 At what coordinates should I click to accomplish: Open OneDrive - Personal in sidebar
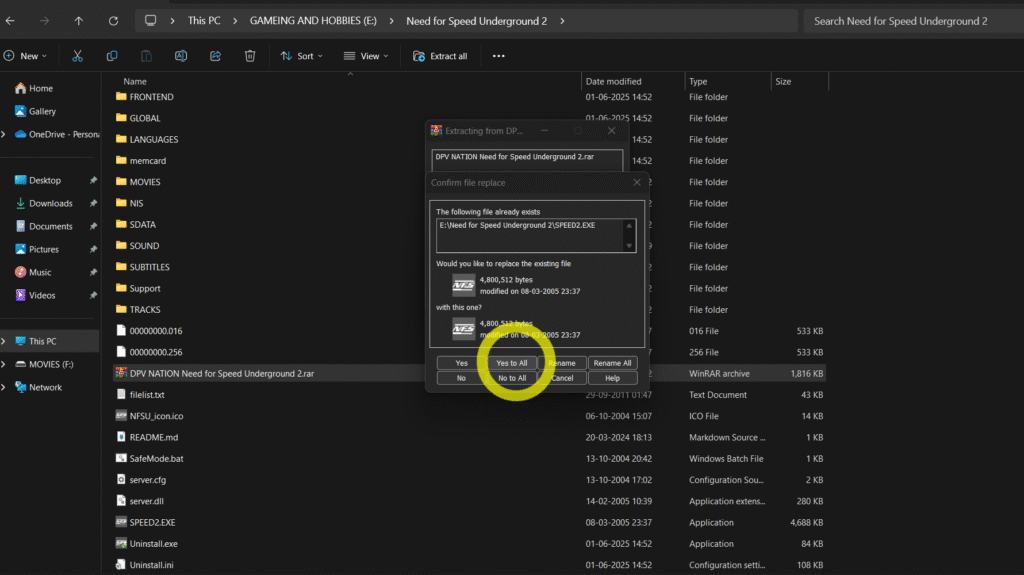[56, 134]
